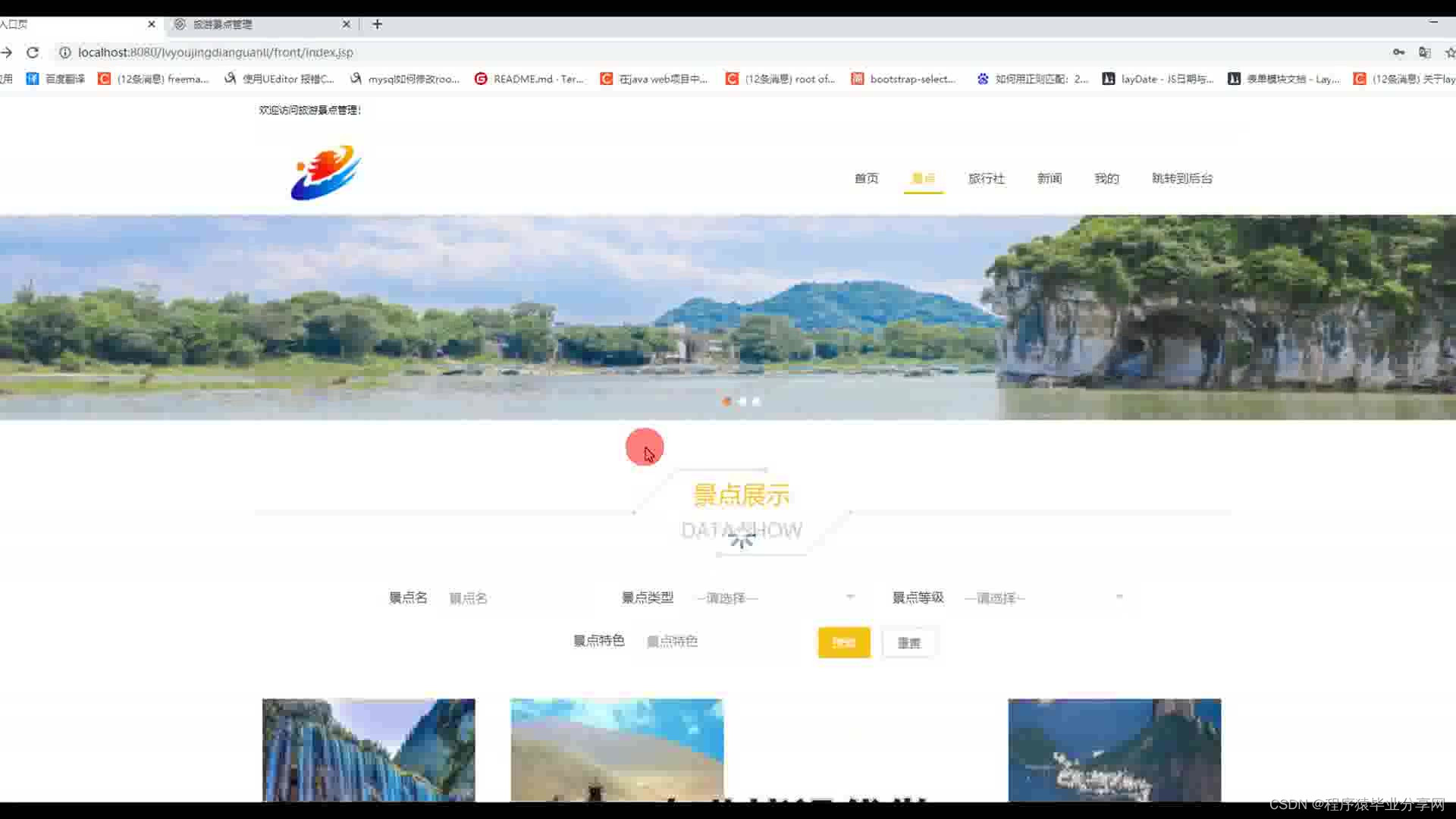
Task: Click the site info icon in address bar
Action: click(x=65, y=52)
